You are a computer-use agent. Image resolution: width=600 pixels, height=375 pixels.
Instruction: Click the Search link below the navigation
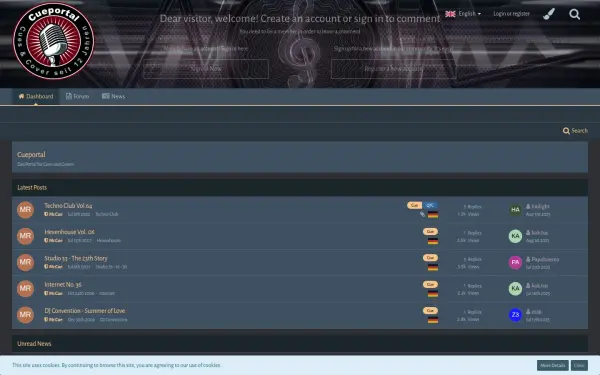tap(575, 131)
